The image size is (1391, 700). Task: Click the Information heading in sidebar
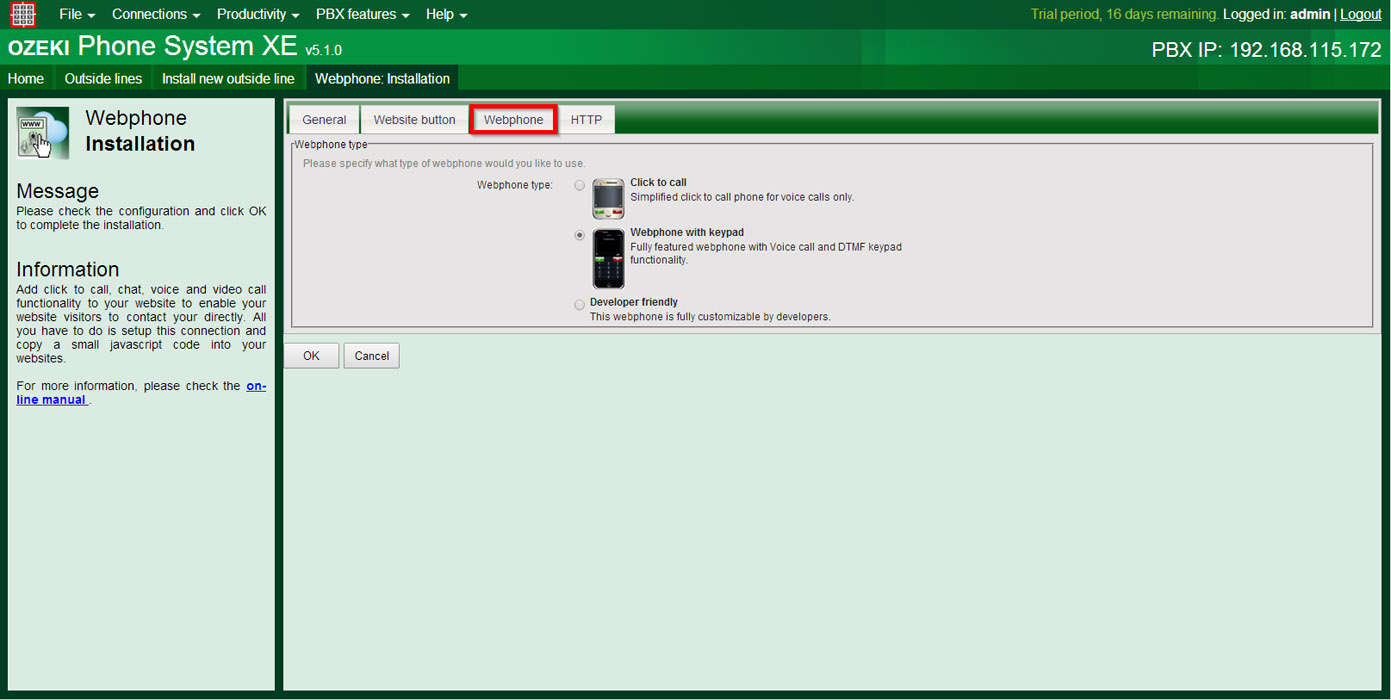68,269
